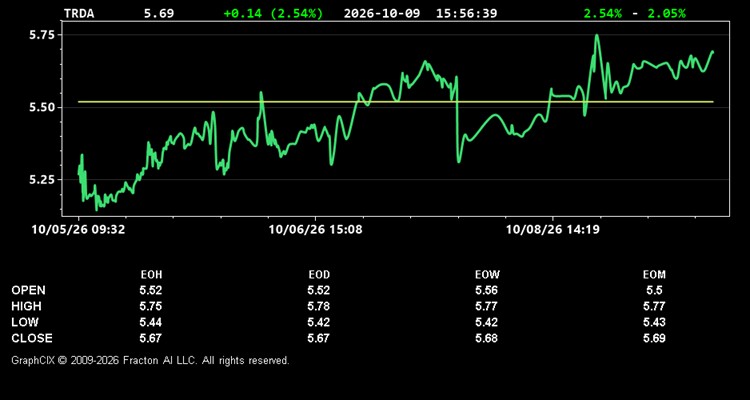The height and width of the screenshot is (400, 750).
Task: Select the EOH column header
Action: click(x=151, y=275)
